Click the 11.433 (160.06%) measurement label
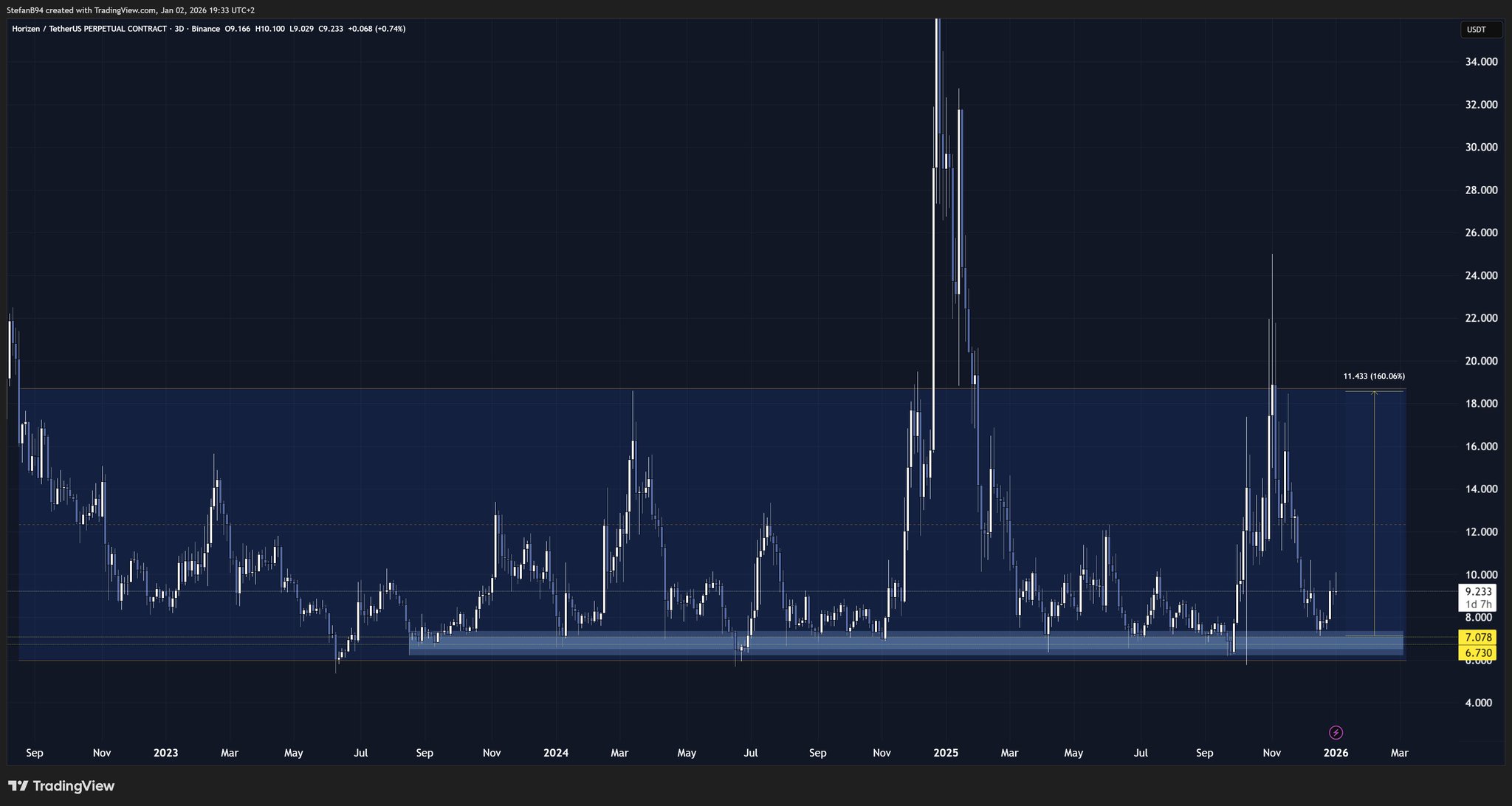Screen dimensions: 1512x806 point(1373,376)
